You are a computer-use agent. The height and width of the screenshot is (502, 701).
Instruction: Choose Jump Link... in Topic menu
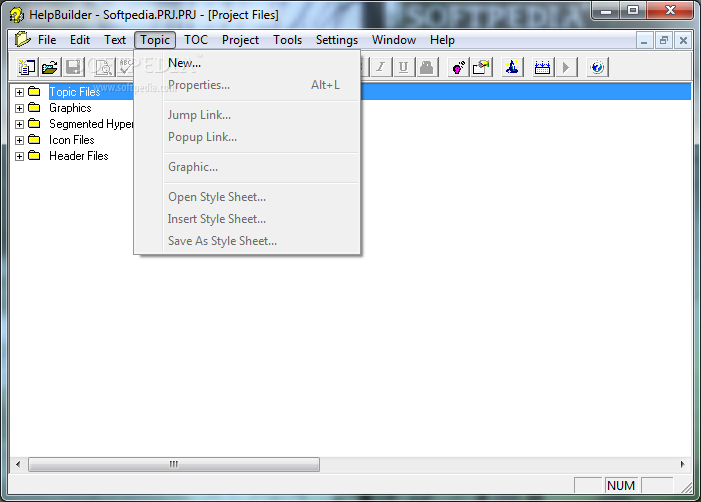click(262, 115)
